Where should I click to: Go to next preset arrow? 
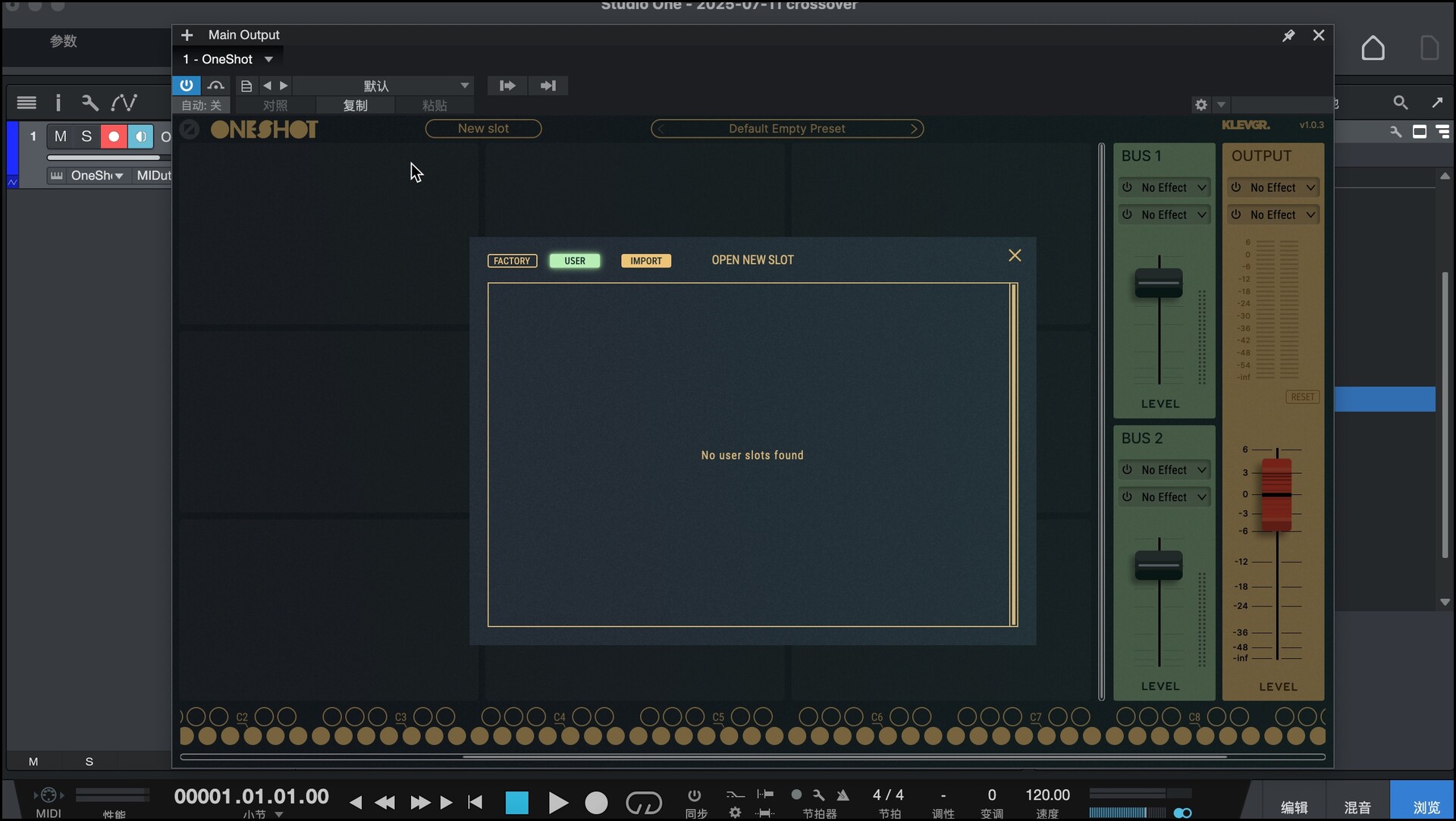(x=284, y=86)
